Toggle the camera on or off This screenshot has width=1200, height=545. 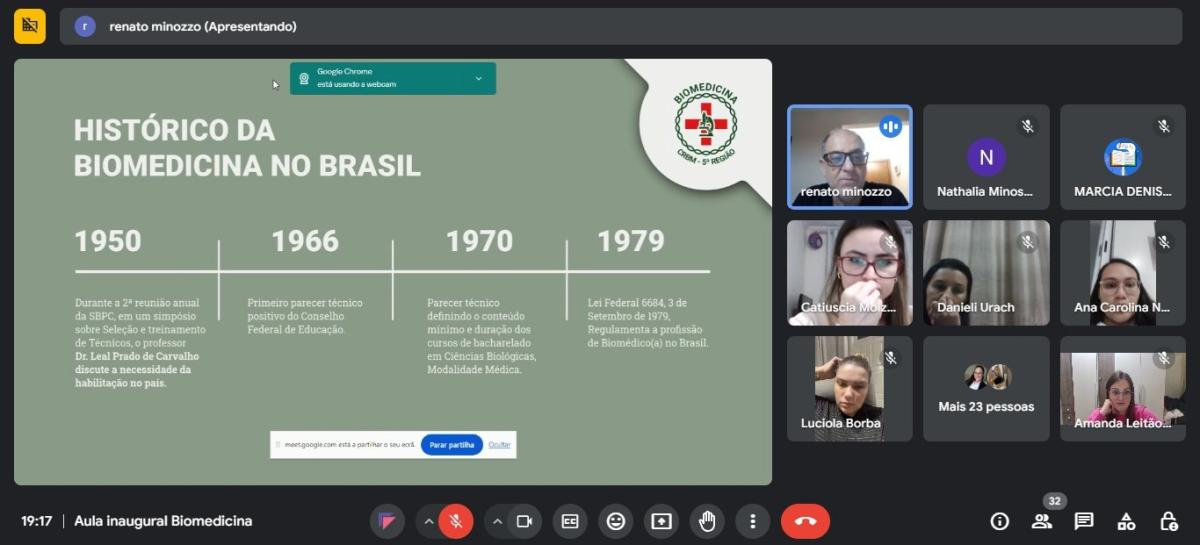click(523, 521)
